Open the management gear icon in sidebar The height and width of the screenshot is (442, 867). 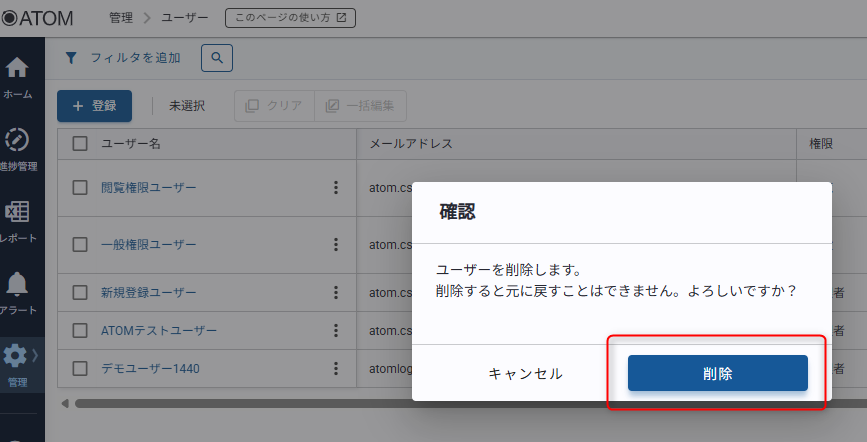click(17, 357)
